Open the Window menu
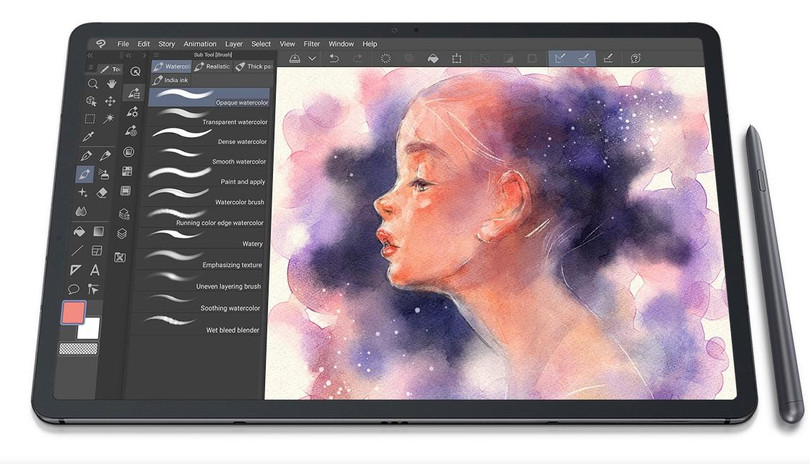 coord(341,44)
